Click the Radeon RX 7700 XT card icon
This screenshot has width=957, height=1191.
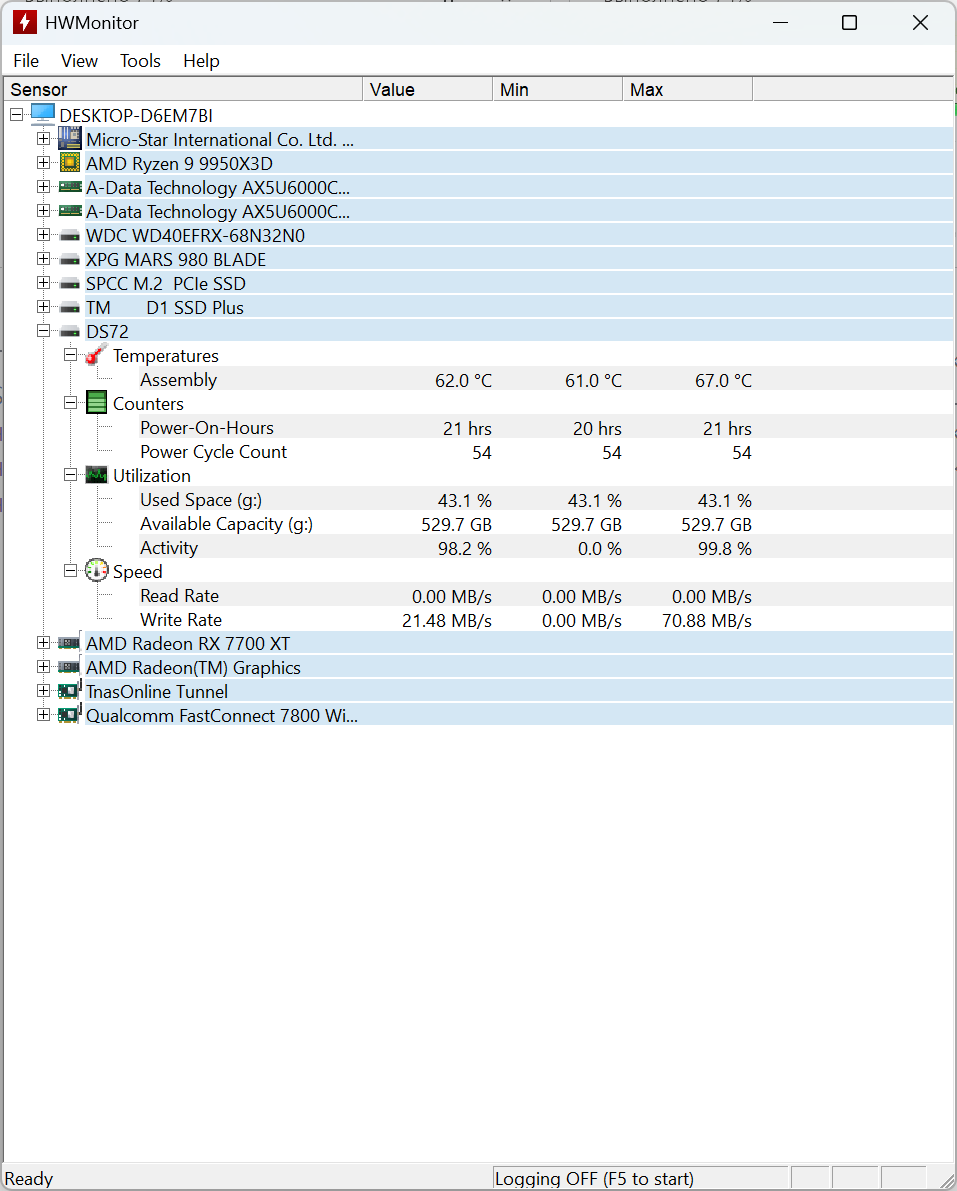point(69,643)
